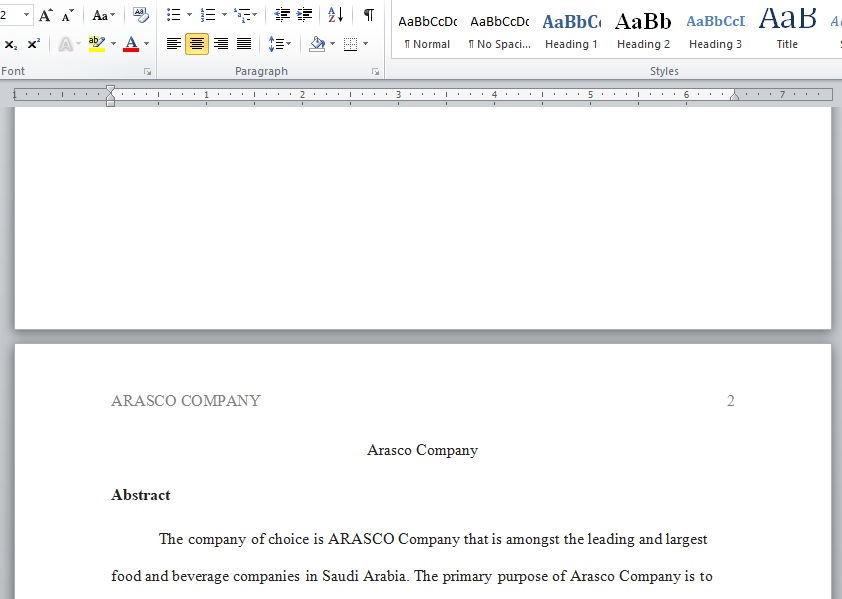This screenshot has width=842, height=599.
Task: Click the Shrink Font button
Action: coord(68,15)
